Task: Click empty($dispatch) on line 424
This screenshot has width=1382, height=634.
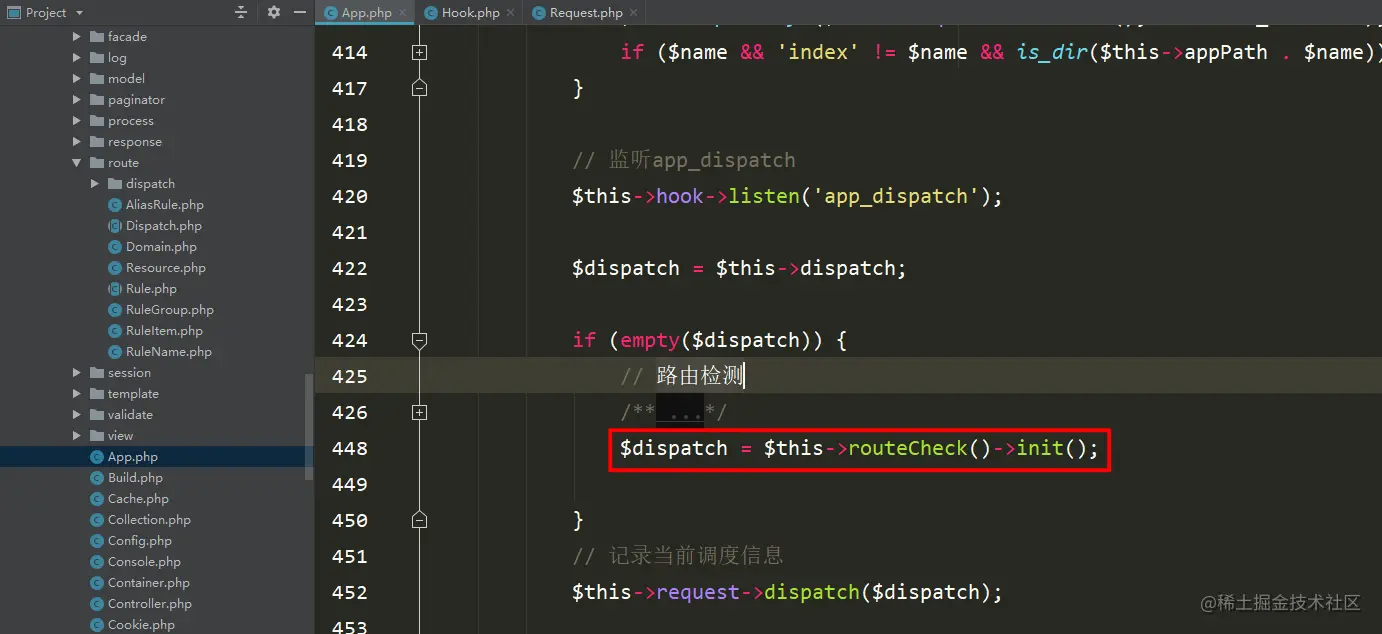Action: pyautogui.click(x=715, y=340)
